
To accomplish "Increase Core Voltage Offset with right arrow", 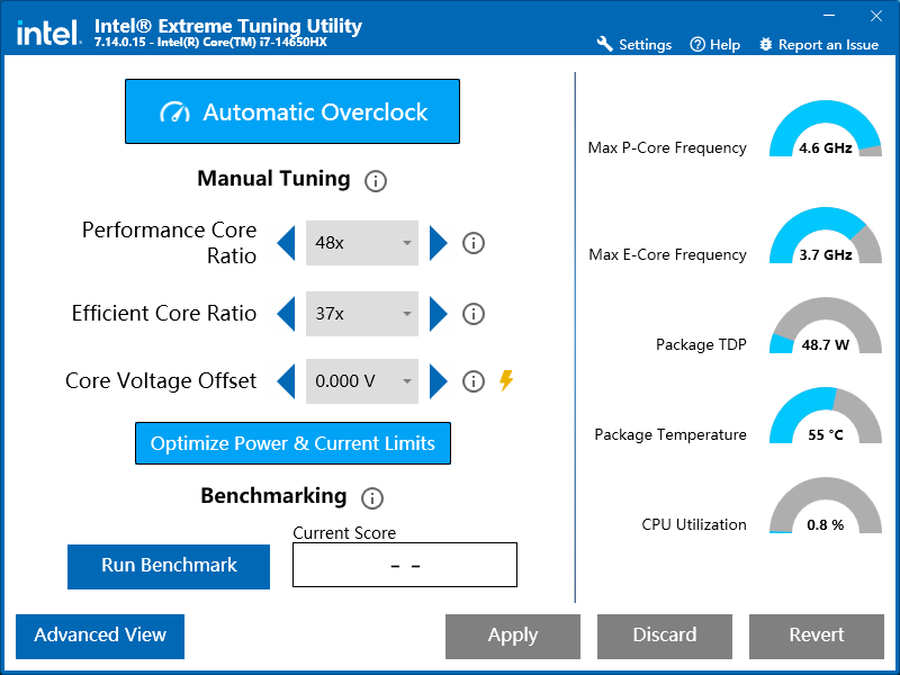I will [438, 381].
